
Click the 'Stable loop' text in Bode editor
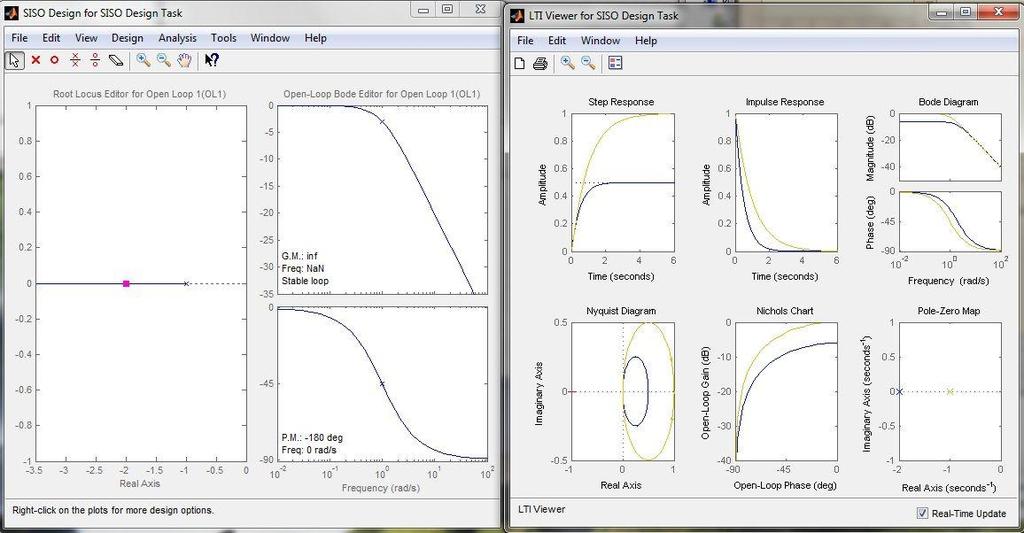tap(305, 281)
